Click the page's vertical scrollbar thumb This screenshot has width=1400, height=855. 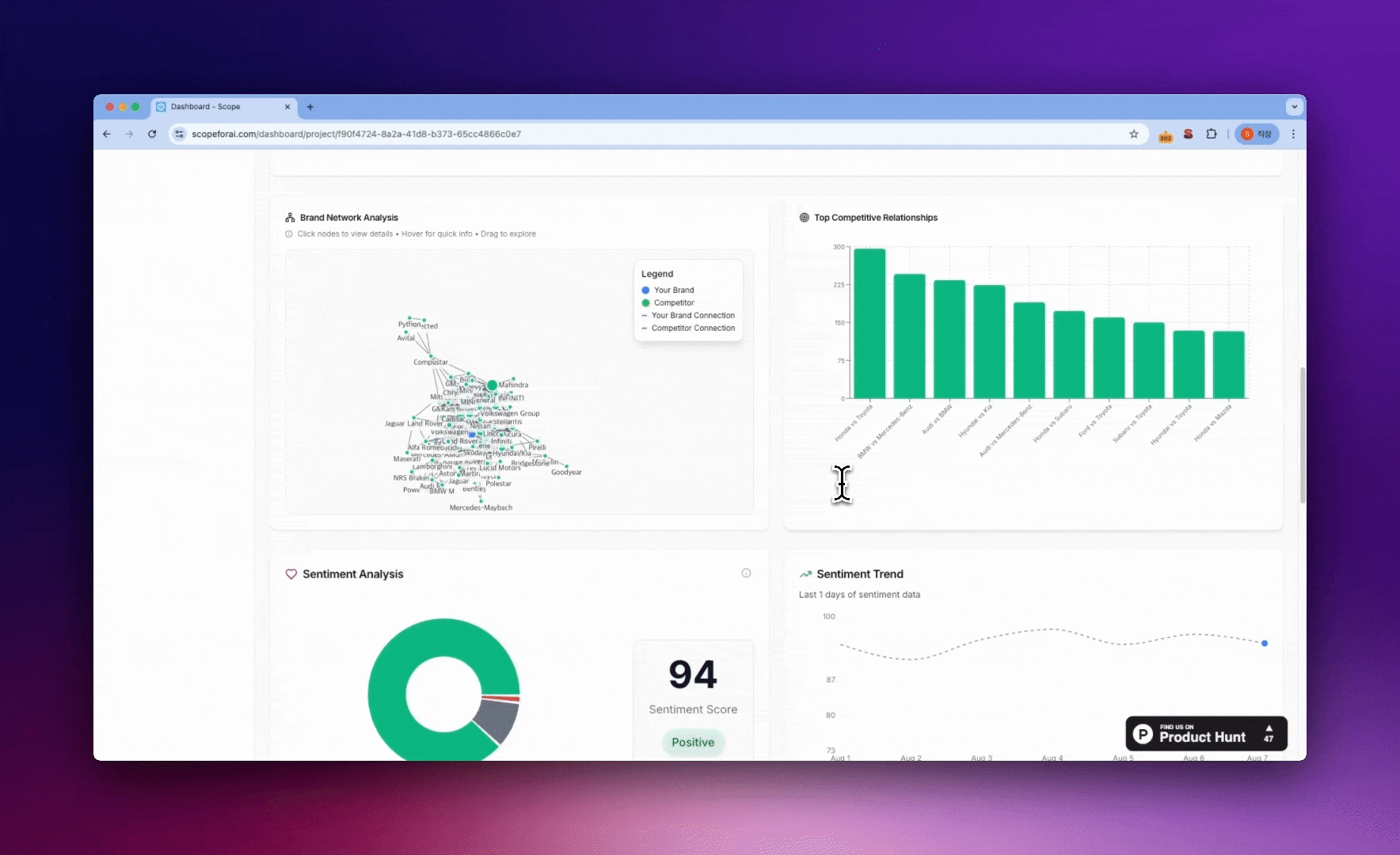pyautogui.click(x=1303, y=435)
